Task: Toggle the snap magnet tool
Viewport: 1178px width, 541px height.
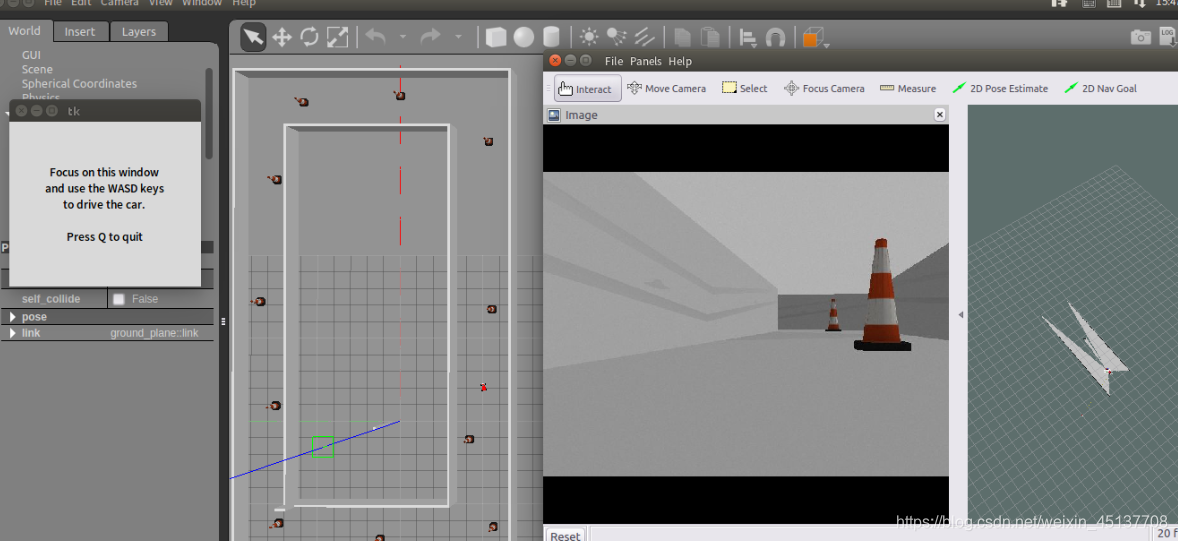Action: [x=775, y=38]
